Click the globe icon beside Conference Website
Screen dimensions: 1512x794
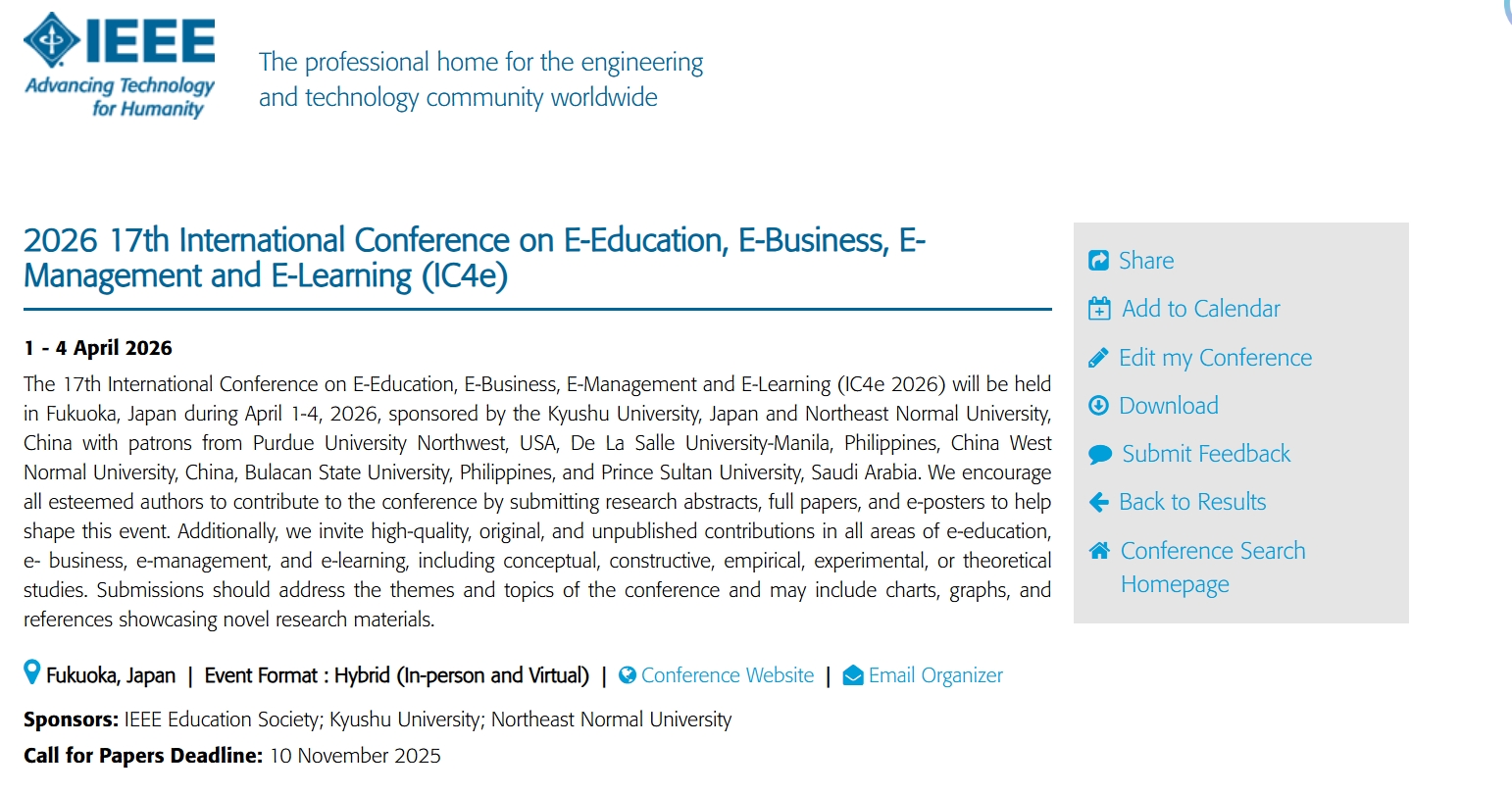coord(628,675)
